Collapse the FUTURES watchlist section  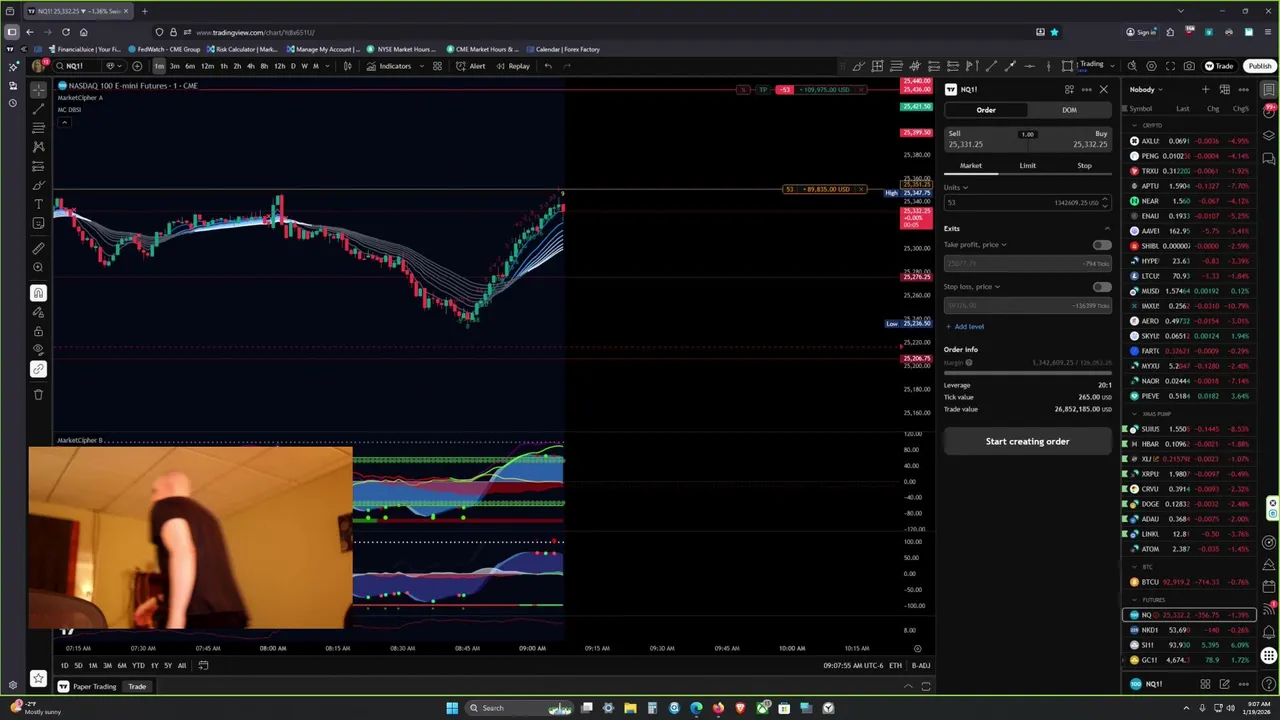(1134, 600)
